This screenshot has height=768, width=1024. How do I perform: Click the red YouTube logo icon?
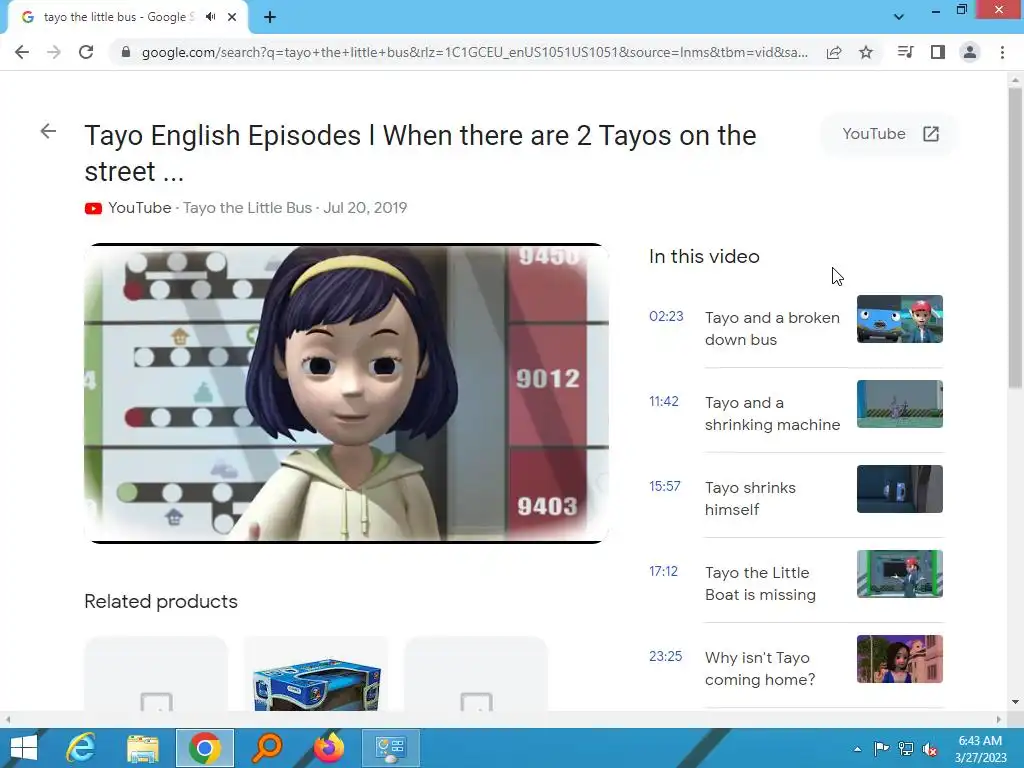click(93, 208)
